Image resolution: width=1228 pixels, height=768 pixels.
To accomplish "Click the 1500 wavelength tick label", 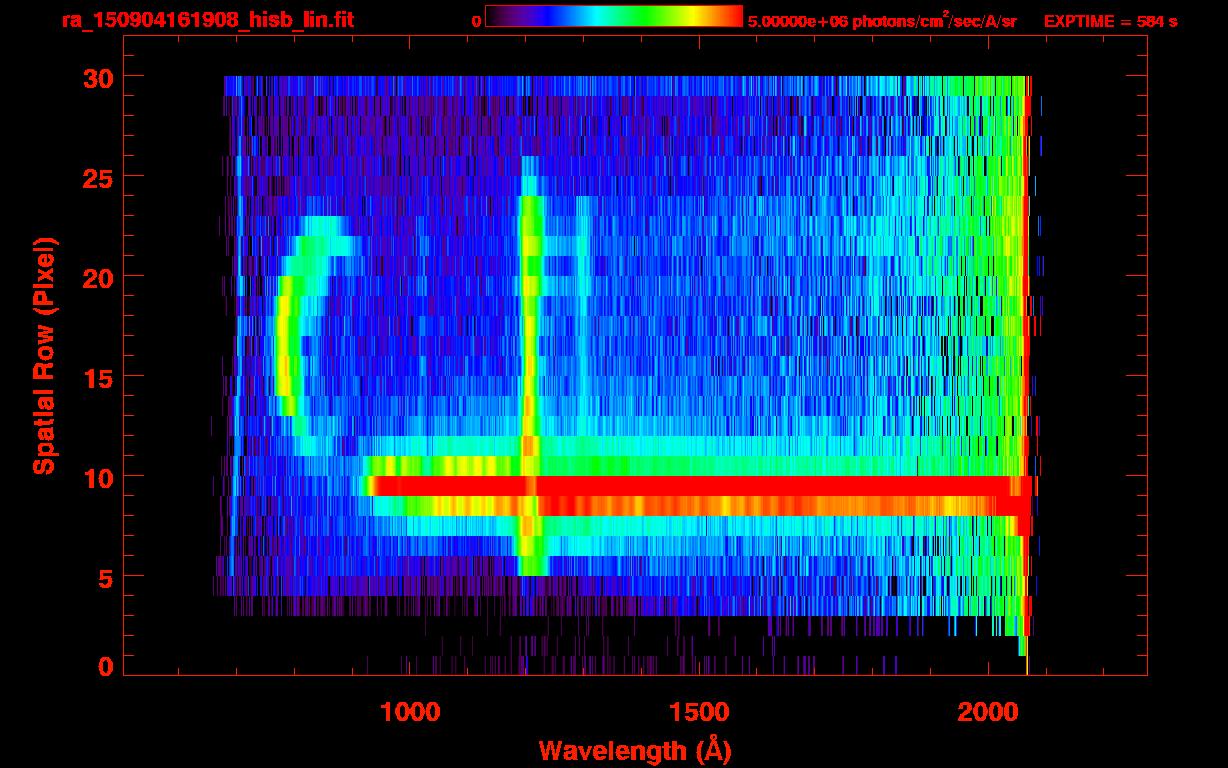I will (698, 712).
